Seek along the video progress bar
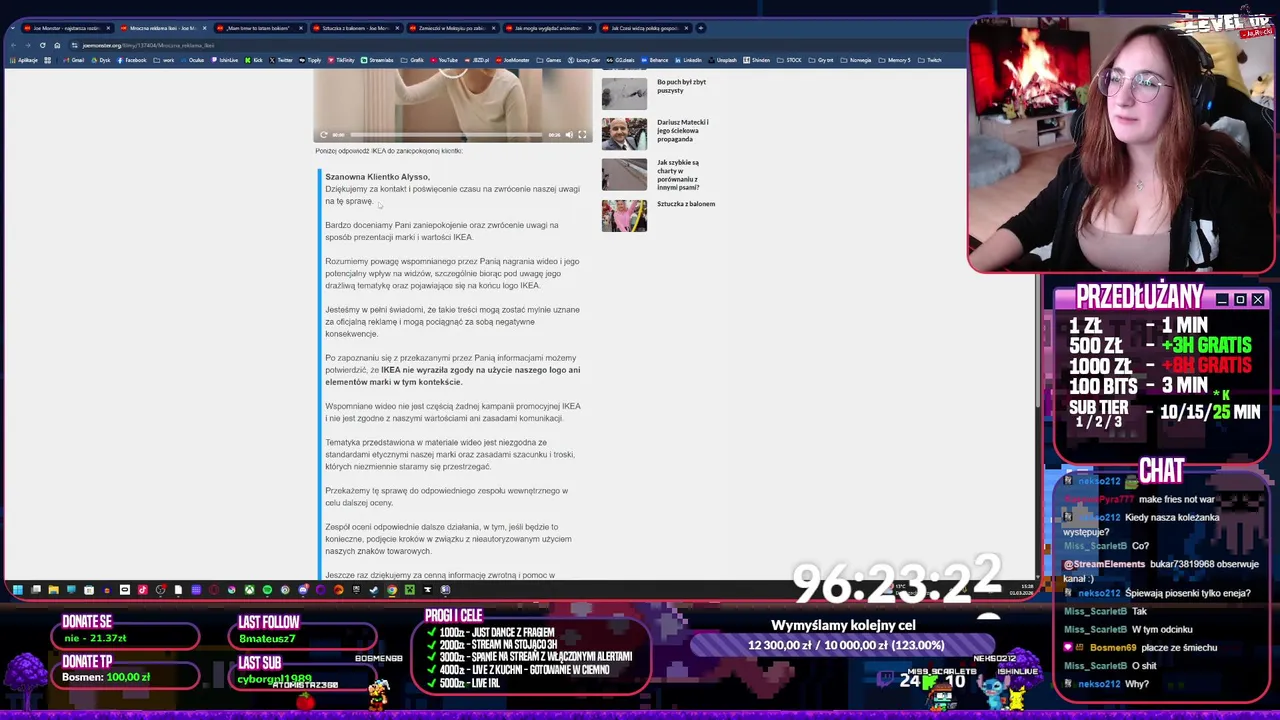The image size is (1280, 720). [x=446, y=134]
